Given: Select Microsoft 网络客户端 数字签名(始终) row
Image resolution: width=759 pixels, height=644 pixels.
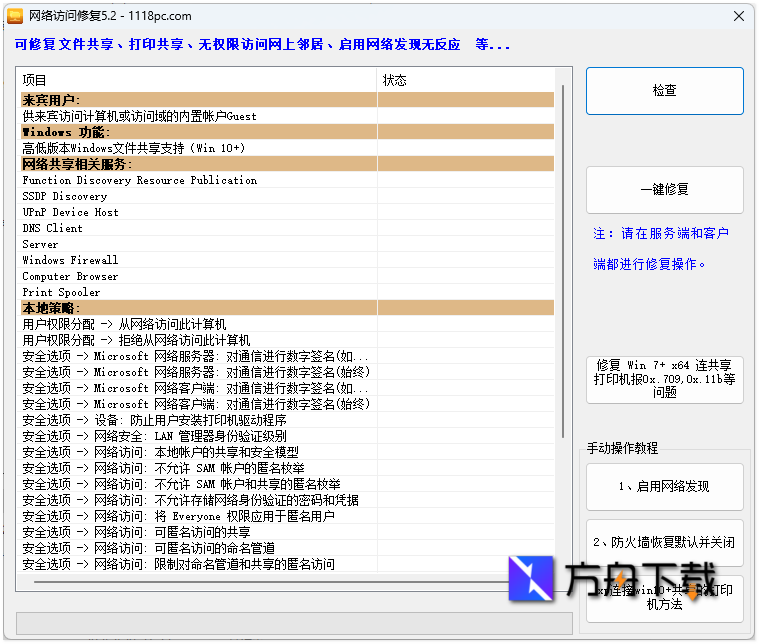Looking at the screenshot, I should coord(287,404).
